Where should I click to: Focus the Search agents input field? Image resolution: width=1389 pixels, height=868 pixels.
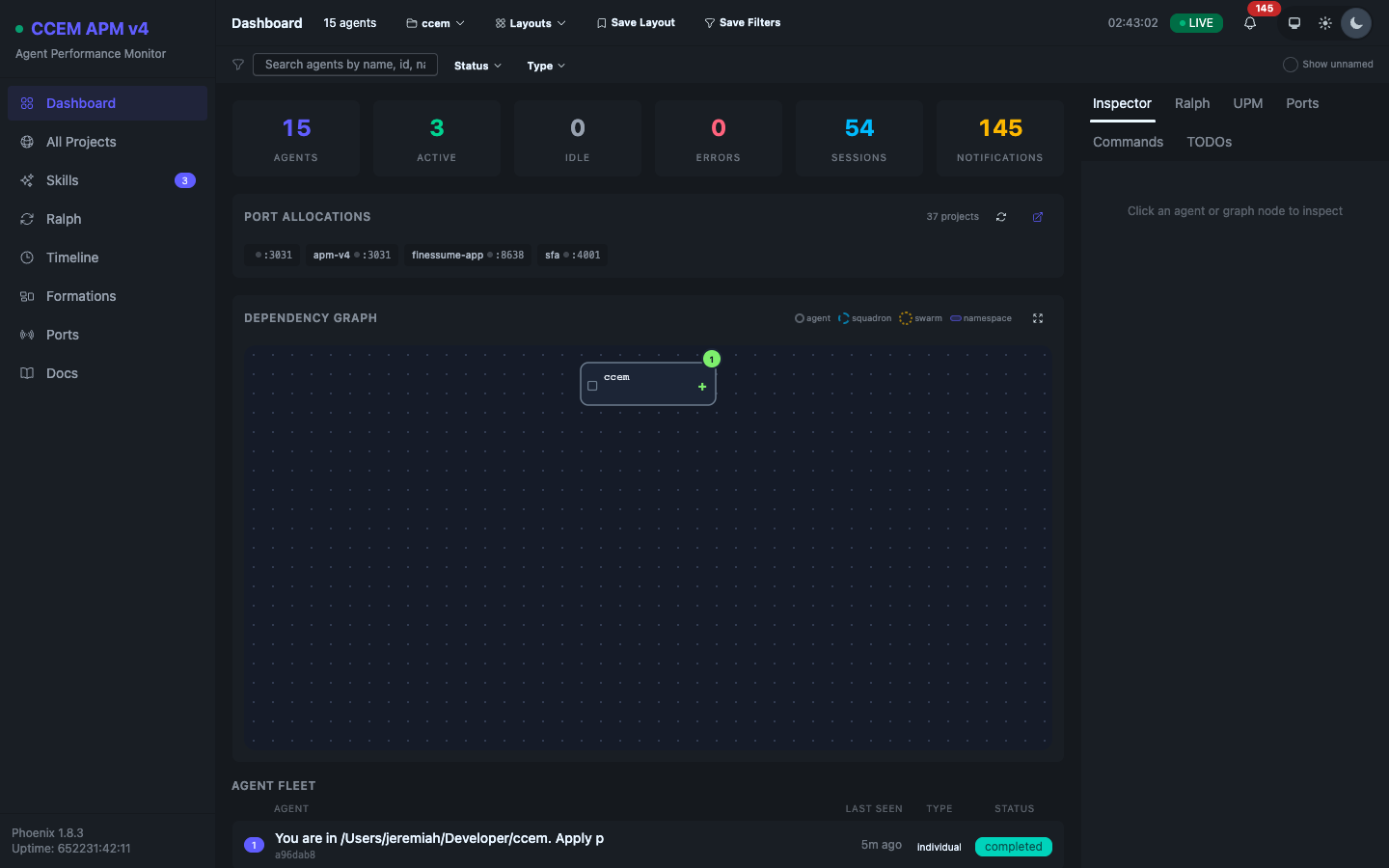point(345,65)
